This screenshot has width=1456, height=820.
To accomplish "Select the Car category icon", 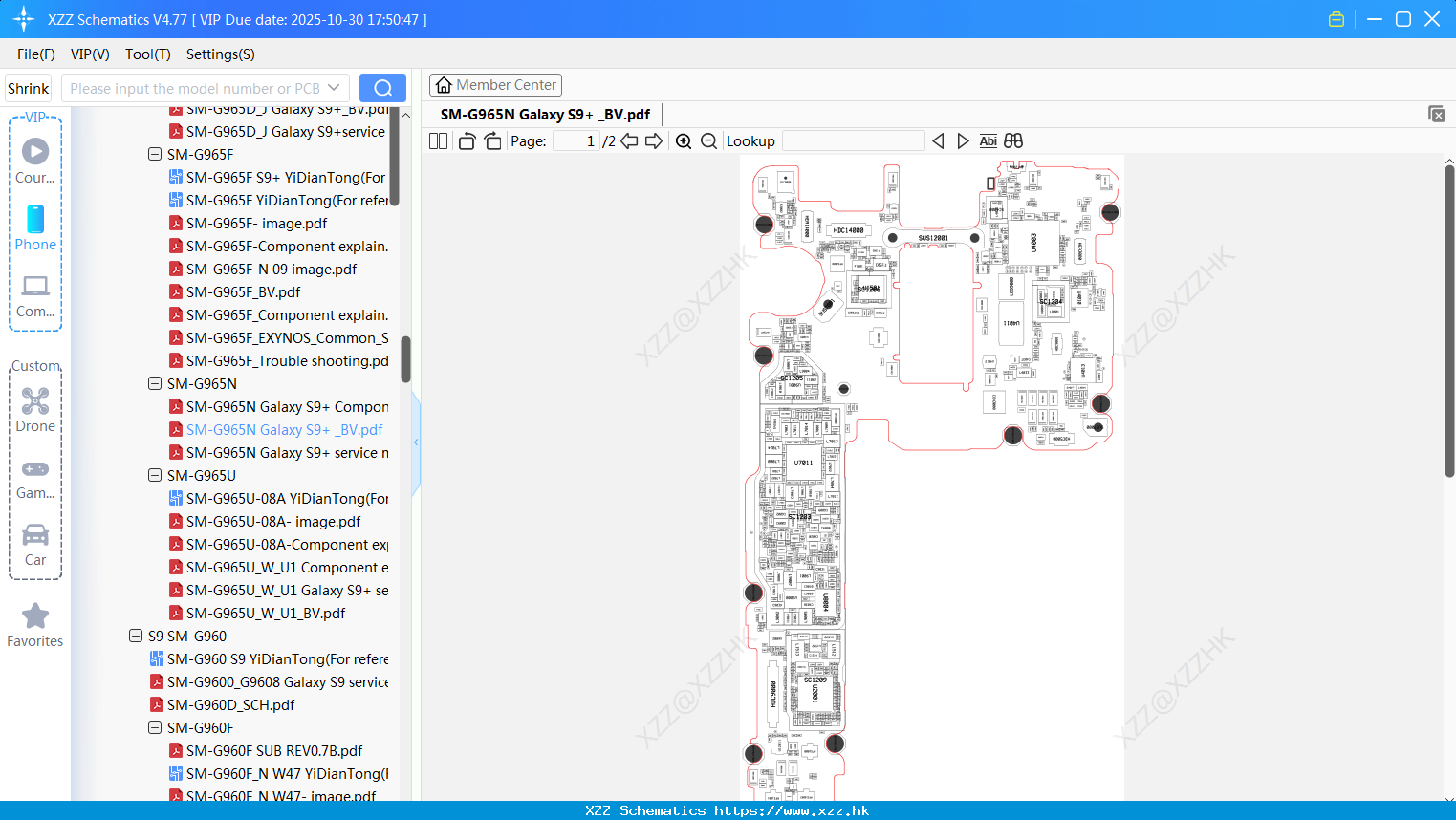I will pyautogui.click(x=35, y=545).
